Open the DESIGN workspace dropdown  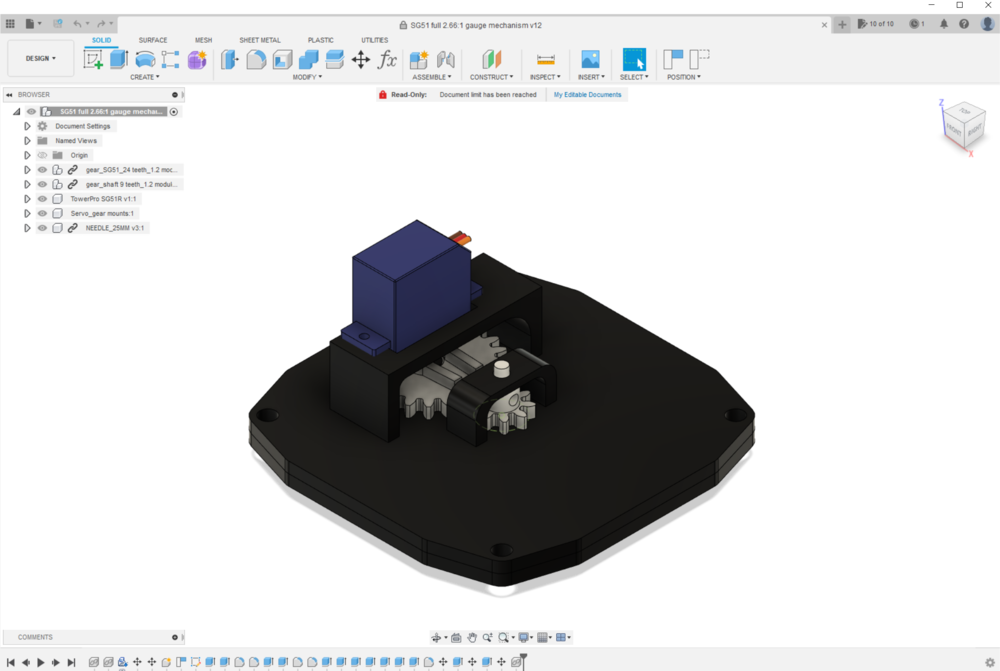click(41, 58)
